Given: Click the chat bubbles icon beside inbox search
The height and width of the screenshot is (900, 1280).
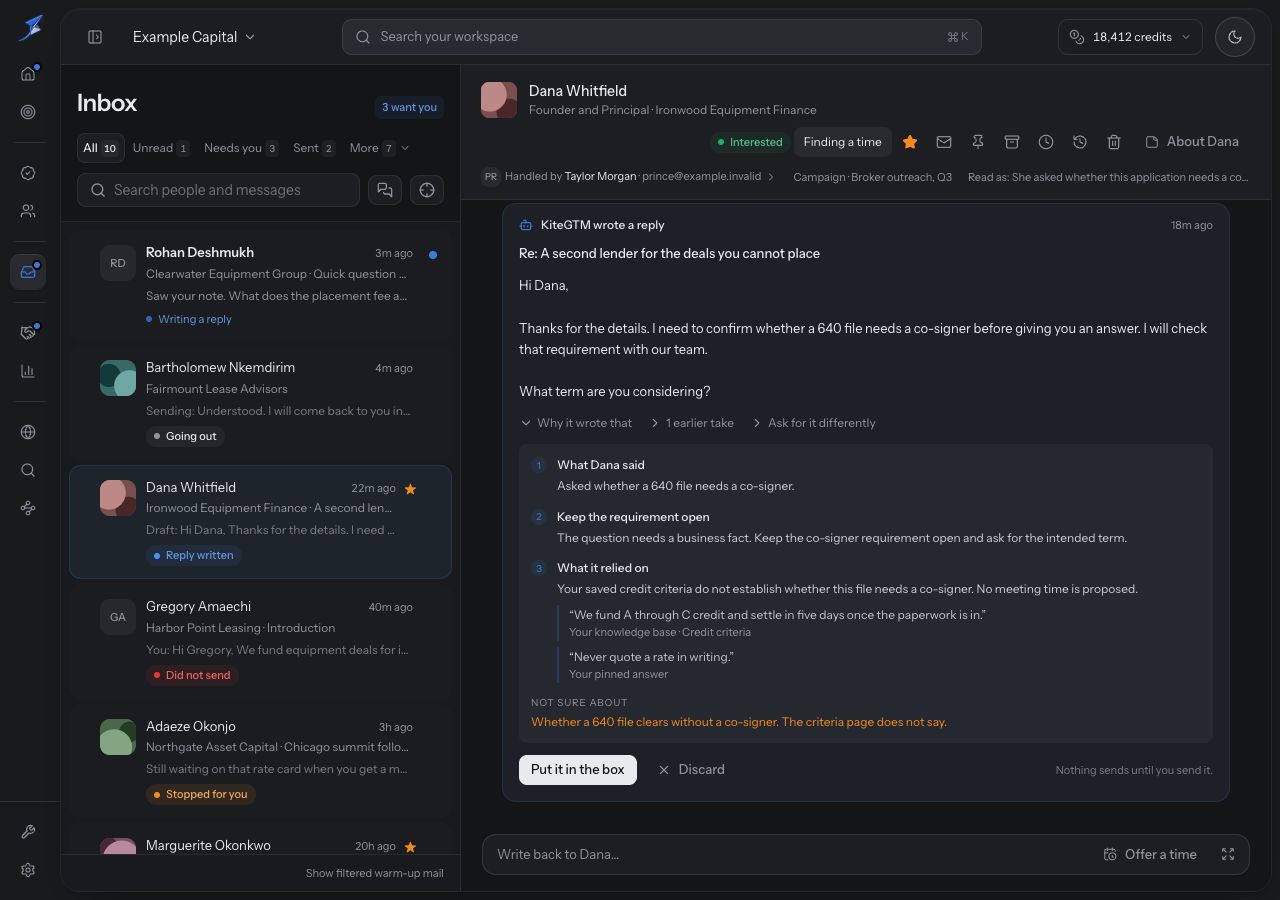Looking at the screenshot, I should coord(385,190).
